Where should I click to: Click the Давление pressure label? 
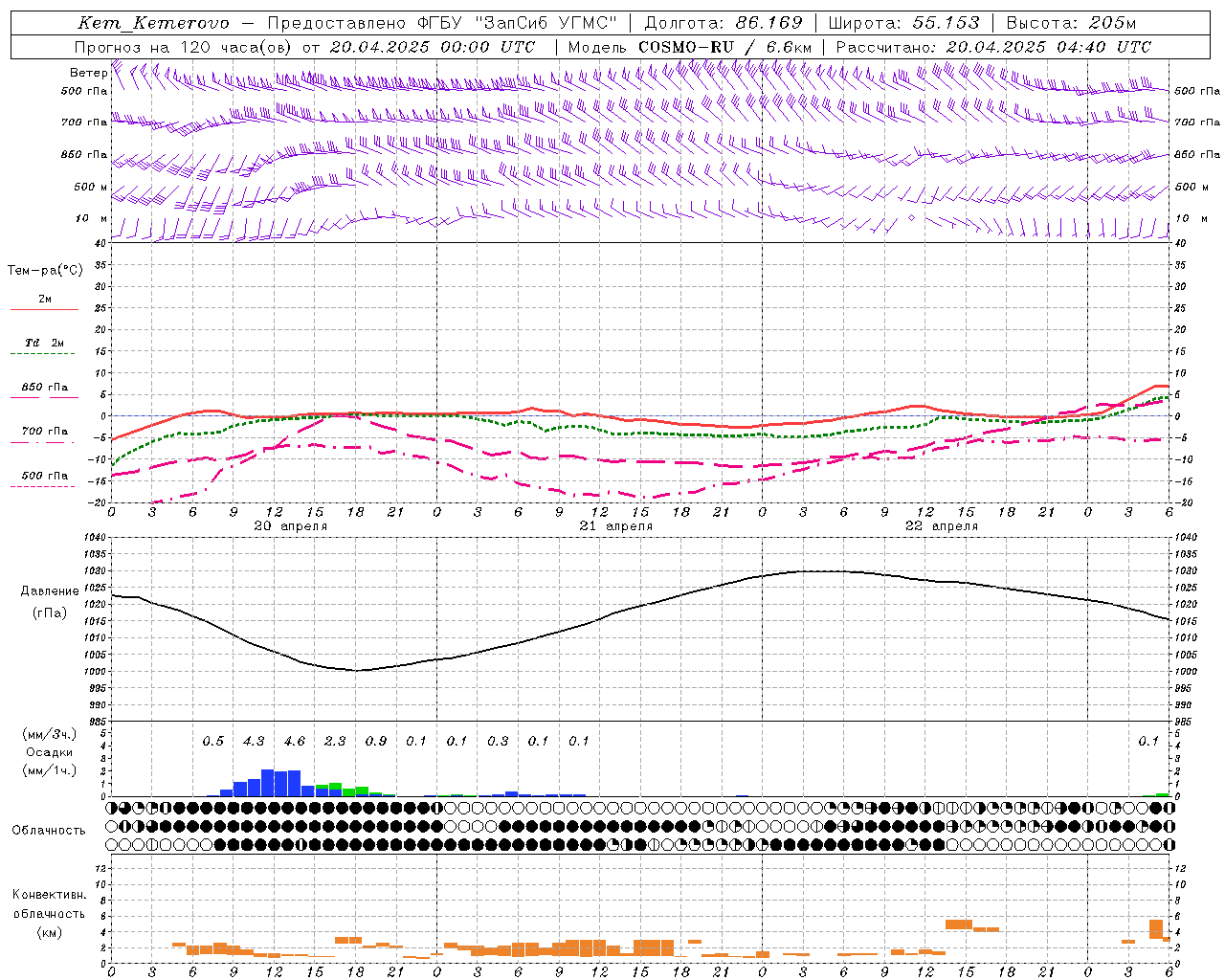(50, 591)
